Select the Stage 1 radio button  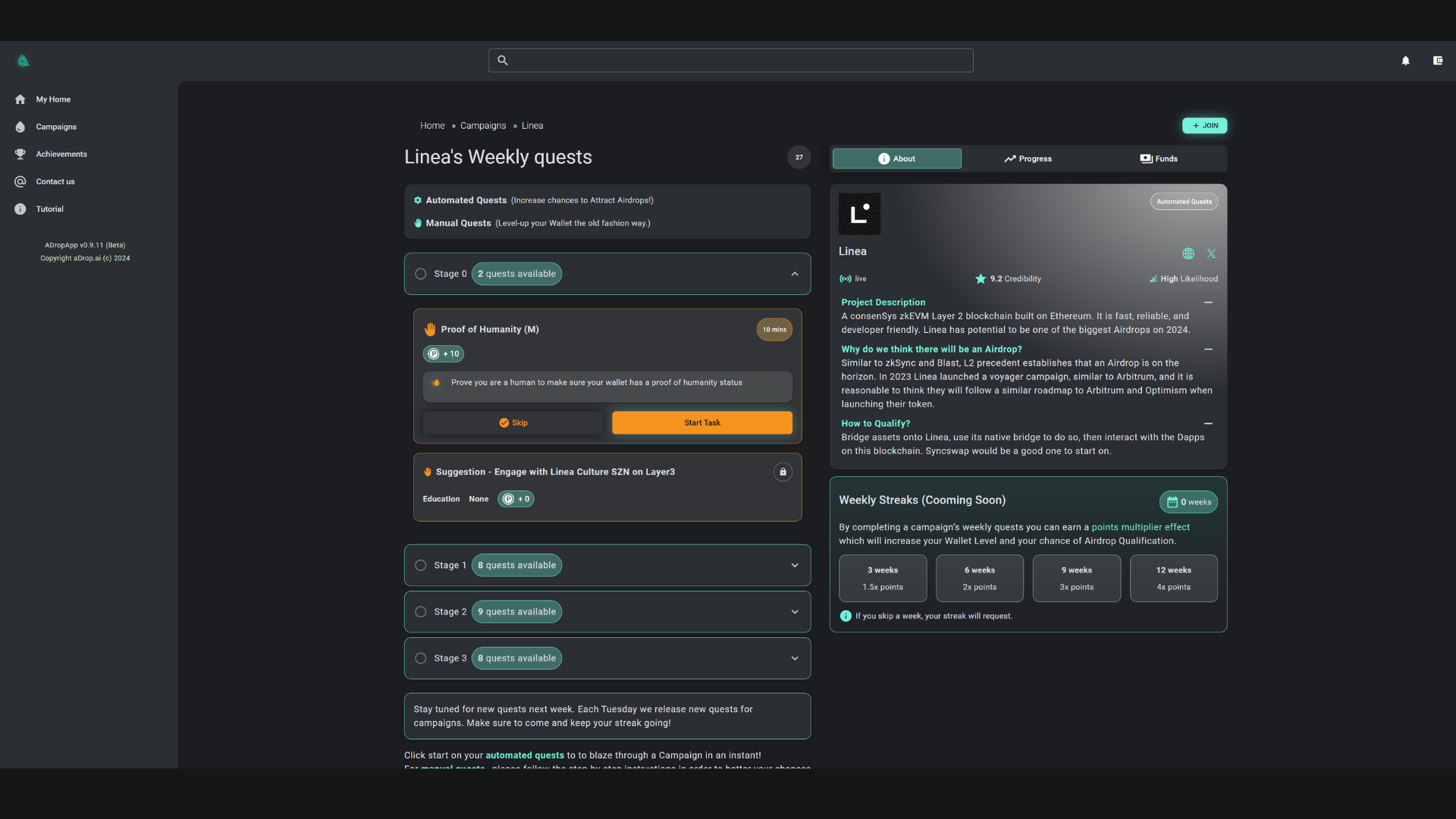tap(420, 565)
